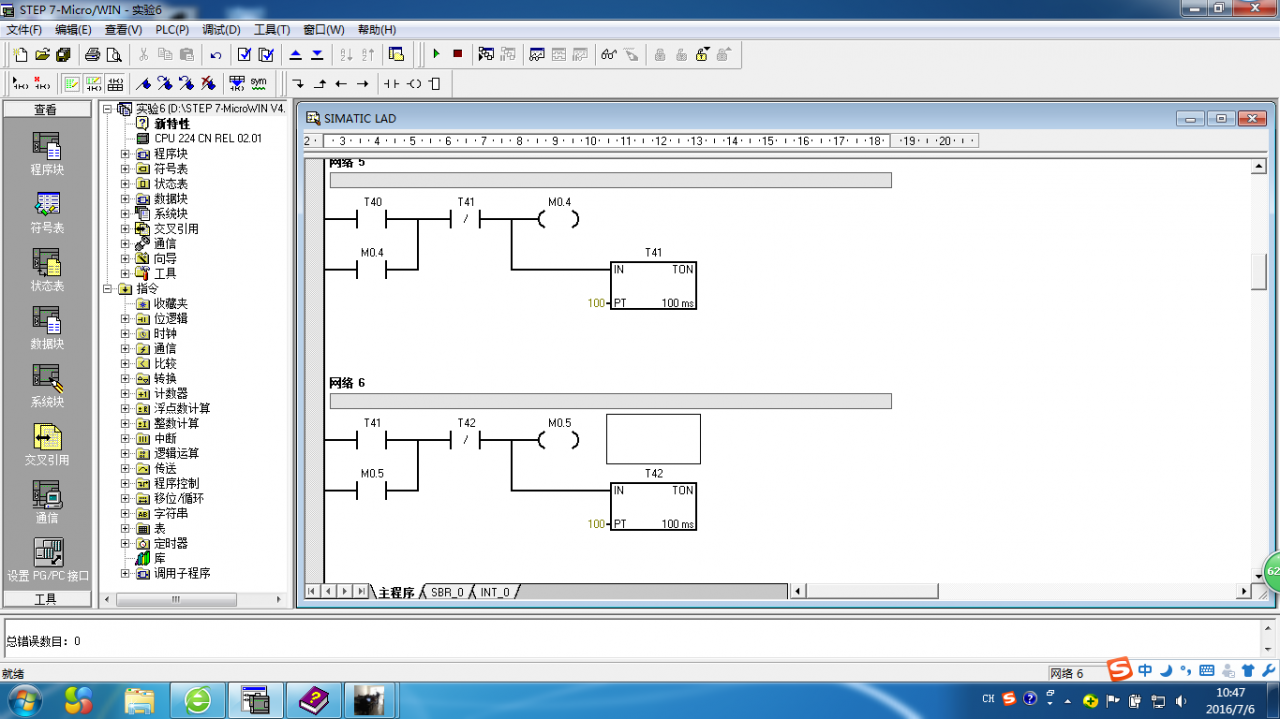Switch to the INT_0 tab
The height and width of the screenshot is (719, 1280).
click(x=495, y=592)
